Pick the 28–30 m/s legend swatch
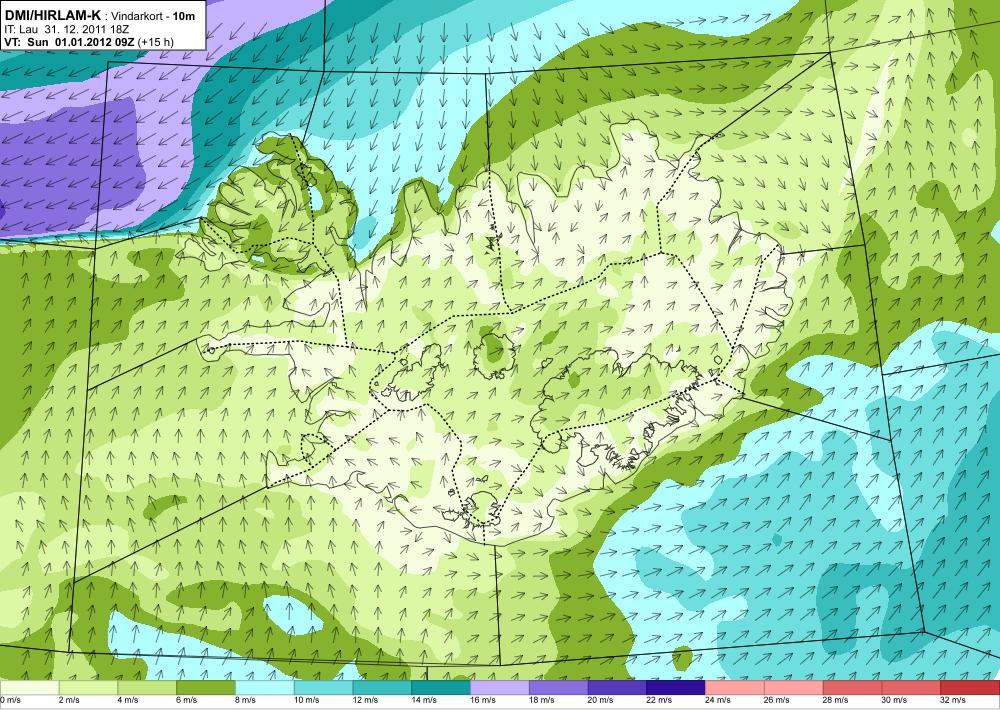This screenshot has width=1000, height=710. coord(851,688)
